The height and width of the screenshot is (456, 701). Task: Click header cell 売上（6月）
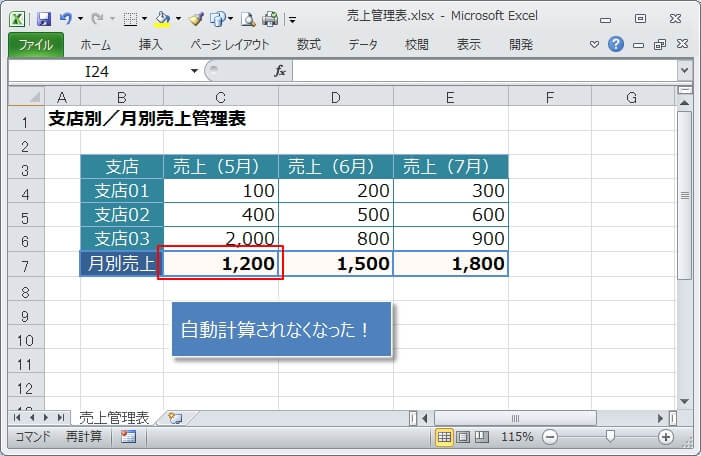tap(336, 167)
